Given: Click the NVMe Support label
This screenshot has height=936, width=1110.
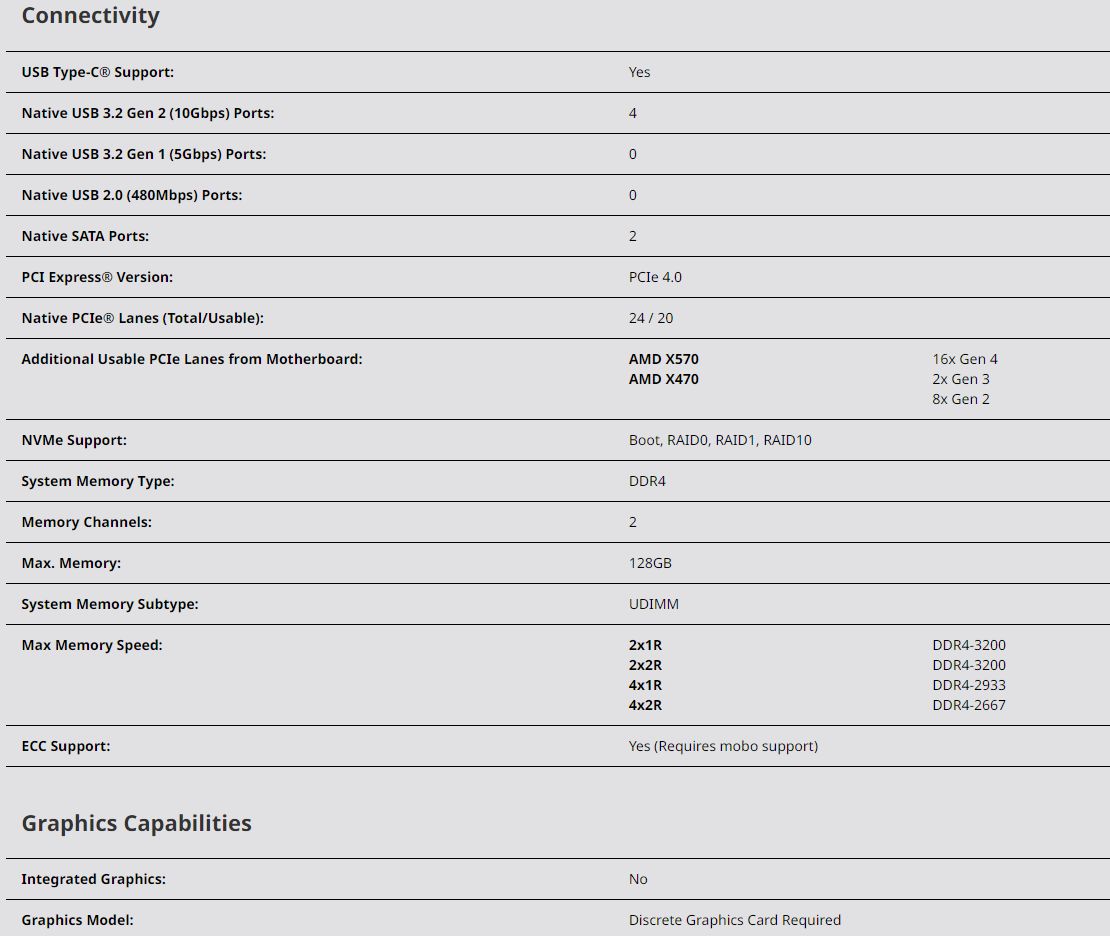Looking at the screenshot, I should 74,440.
